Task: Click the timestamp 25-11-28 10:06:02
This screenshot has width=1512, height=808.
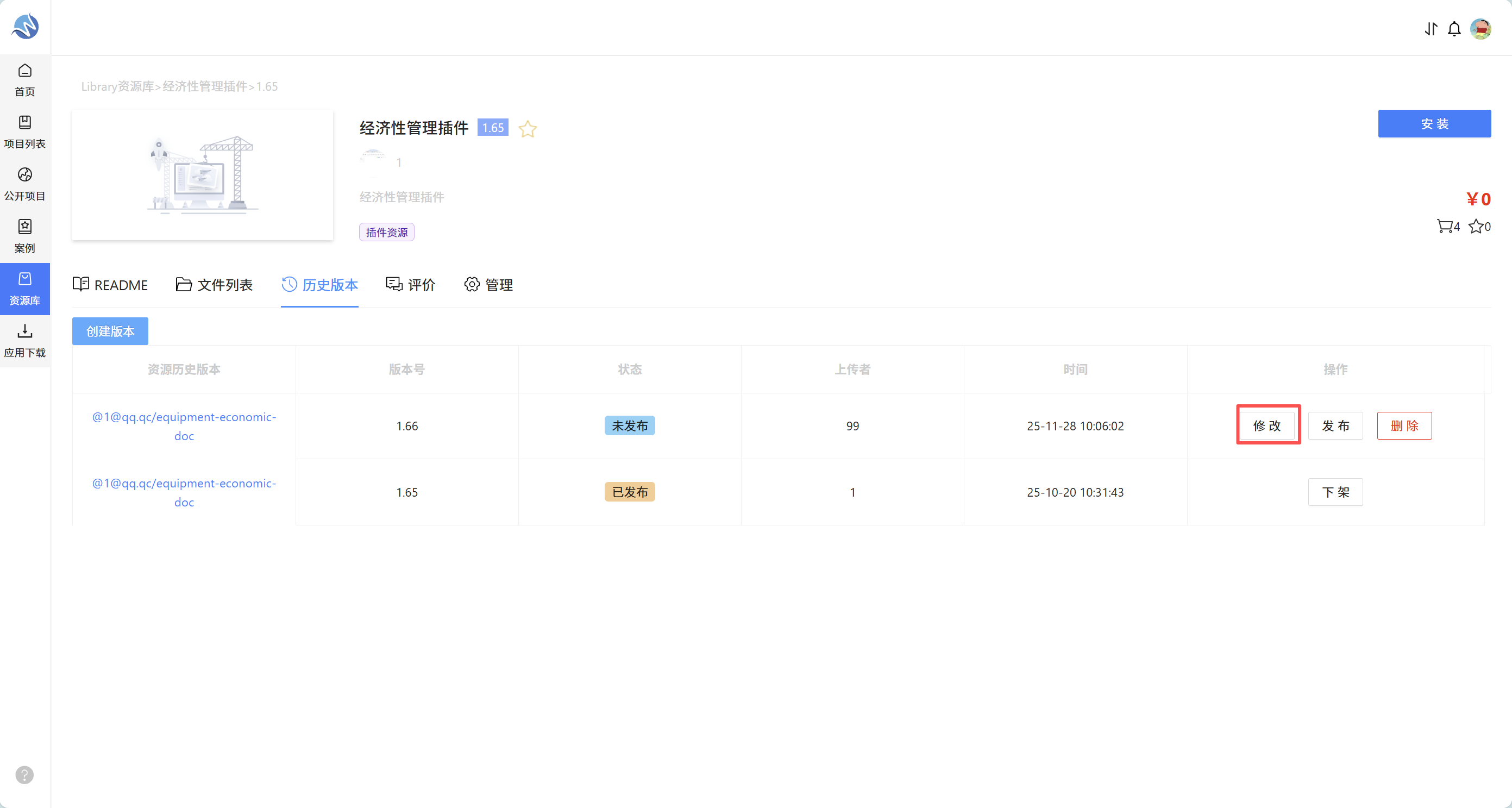Action: pos(1075,427)
